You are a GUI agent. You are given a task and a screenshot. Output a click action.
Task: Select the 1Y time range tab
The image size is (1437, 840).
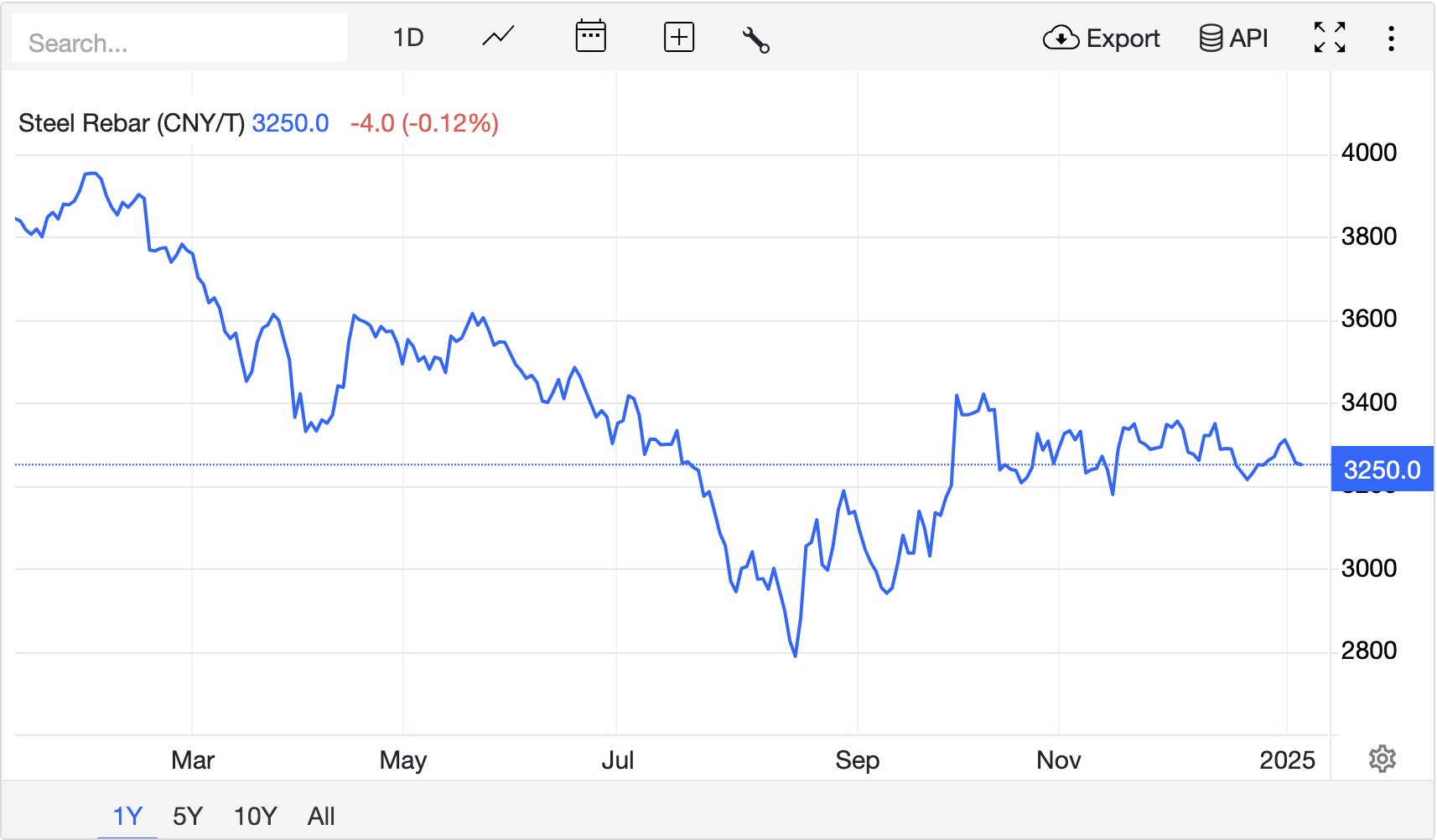click(x=127, y=816)
